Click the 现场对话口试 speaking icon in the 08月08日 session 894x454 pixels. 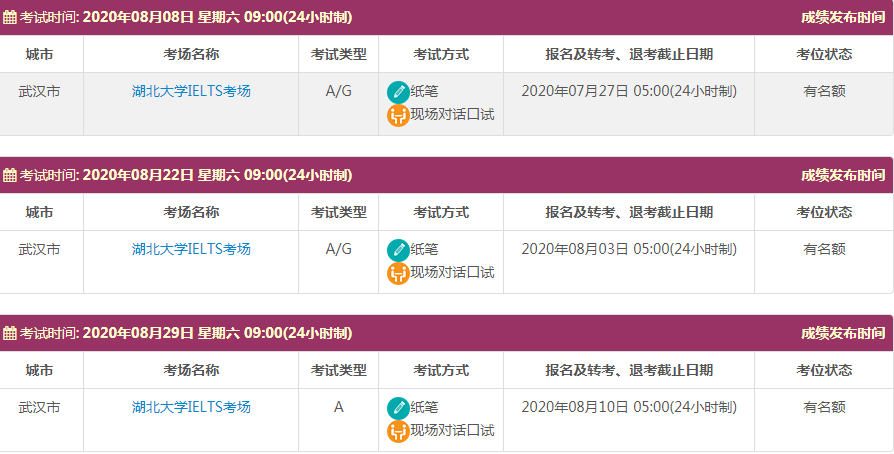(x=398, y=115)
